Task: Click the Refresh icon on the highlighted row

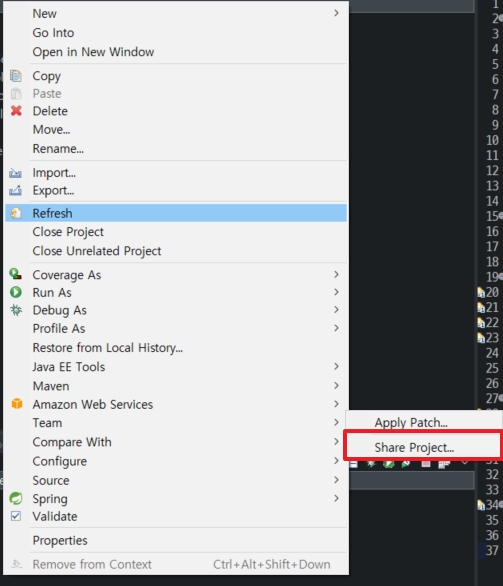Action: (x=16, y=213)
